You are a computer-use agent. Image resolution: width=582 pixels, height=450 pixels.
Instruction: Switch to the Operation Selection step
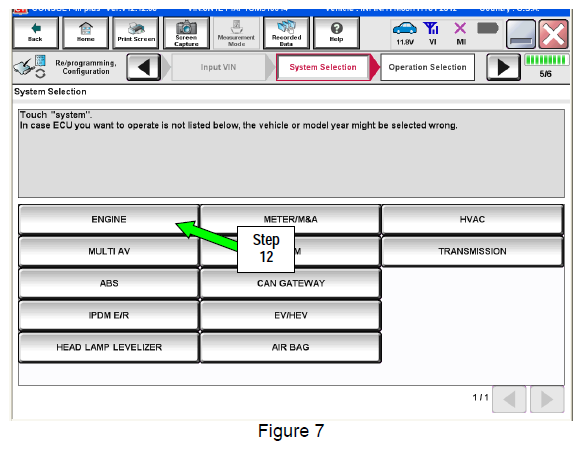tap(427, 67)
